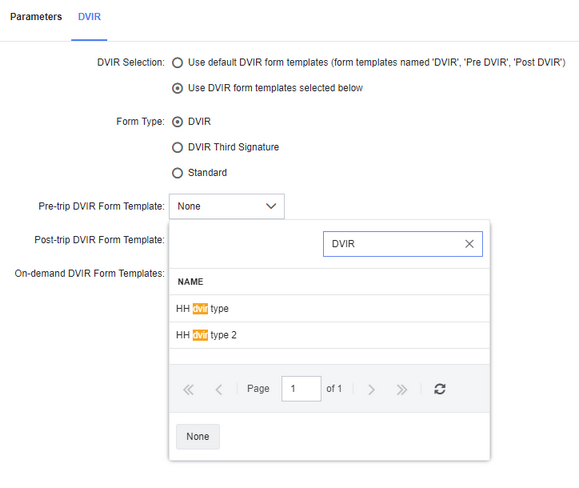Select Use default DVIR form templates option

pos(177,63)
